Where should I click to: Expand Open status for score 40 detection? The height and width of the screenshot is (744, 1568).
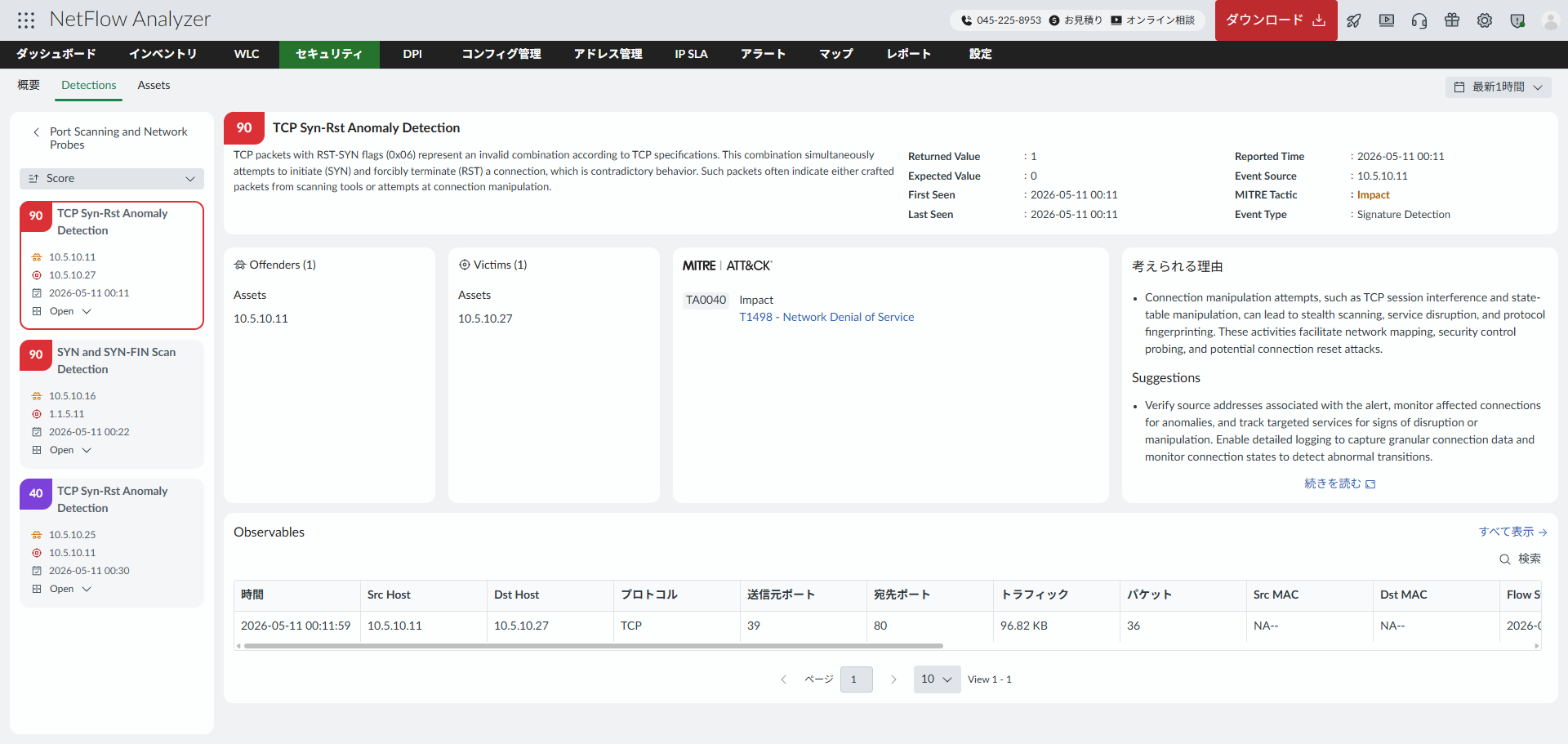tap(69, 589)
